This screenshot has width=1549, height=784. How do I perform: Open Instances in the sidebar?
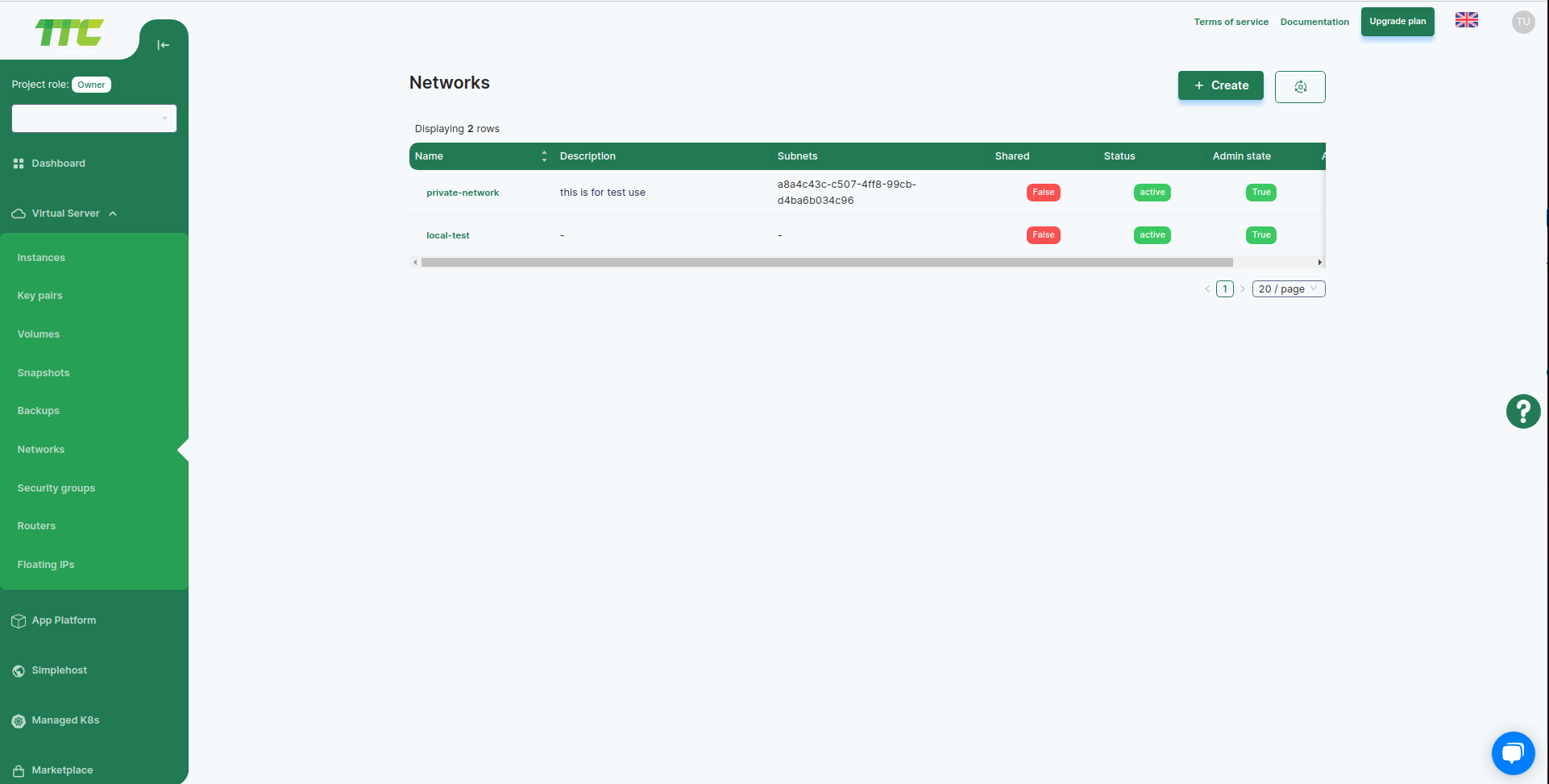pos(41,258)
